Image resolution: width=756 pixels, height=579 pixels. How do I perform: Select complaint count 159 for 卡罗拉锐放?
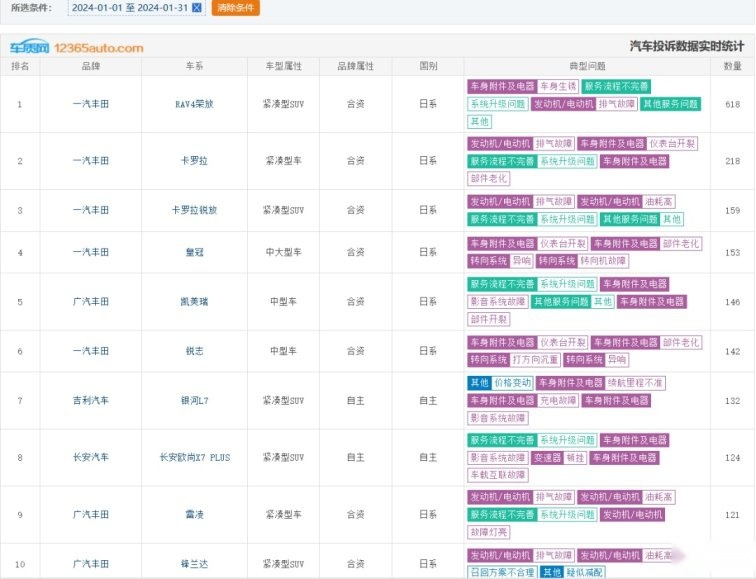pos(732,210)
